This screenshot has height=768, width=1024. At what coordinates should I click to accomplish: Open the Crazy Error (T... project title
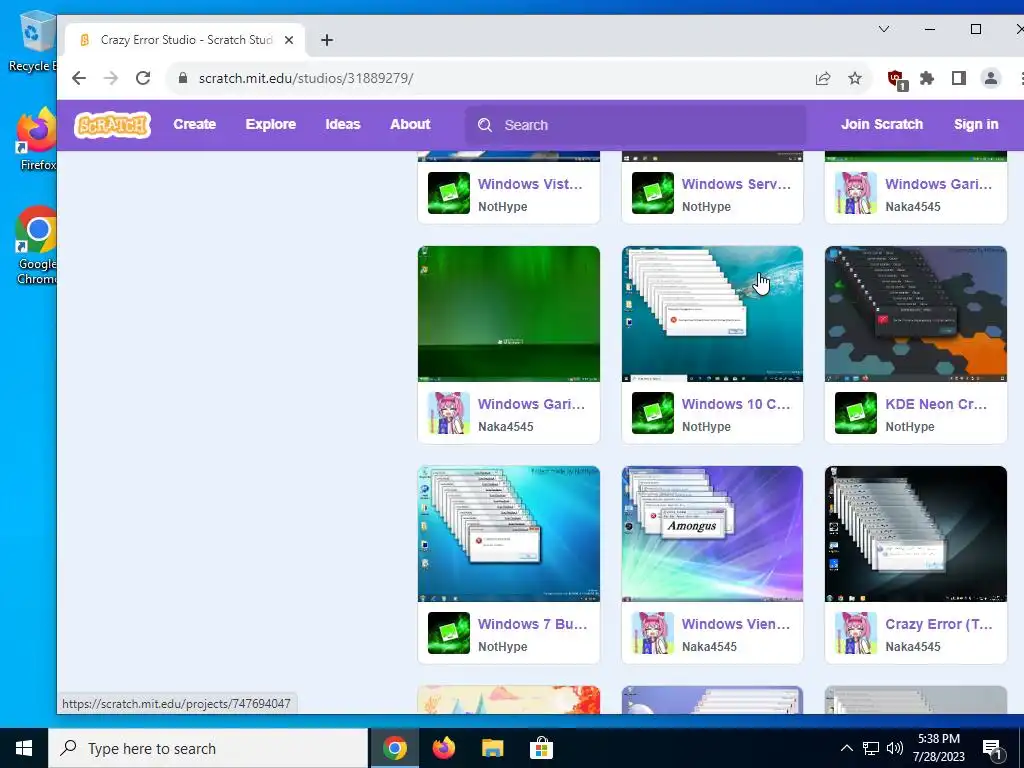pos(938,624)
